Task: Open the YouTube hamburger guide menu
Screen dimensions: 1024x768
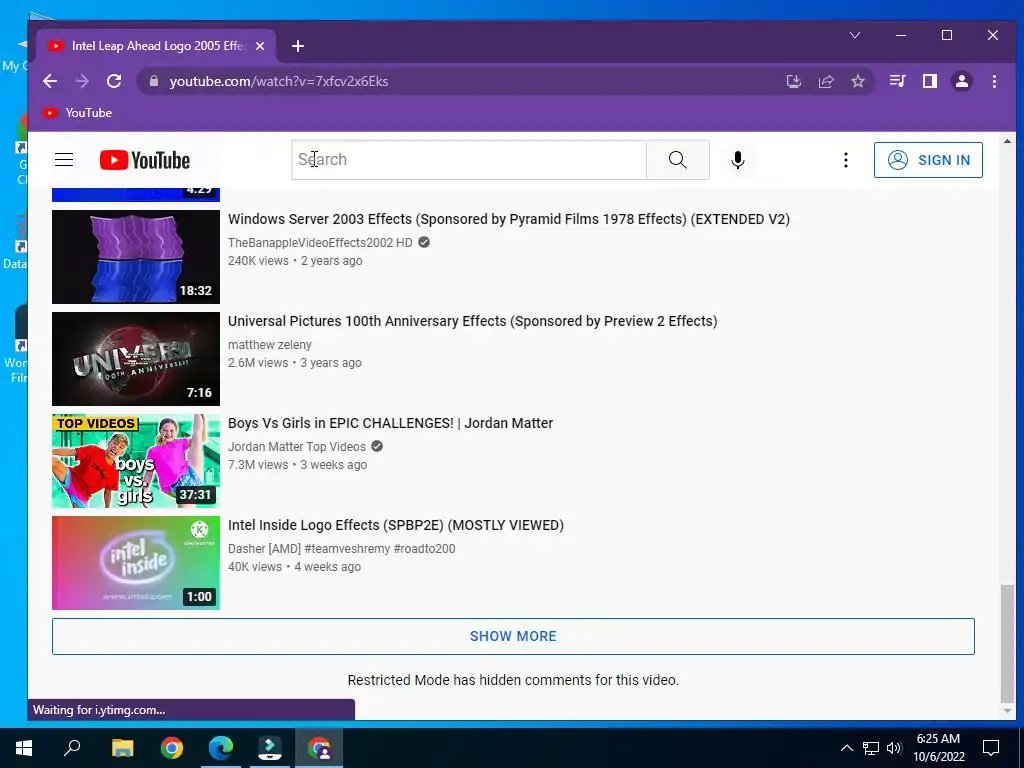Action: pos(64,160)
